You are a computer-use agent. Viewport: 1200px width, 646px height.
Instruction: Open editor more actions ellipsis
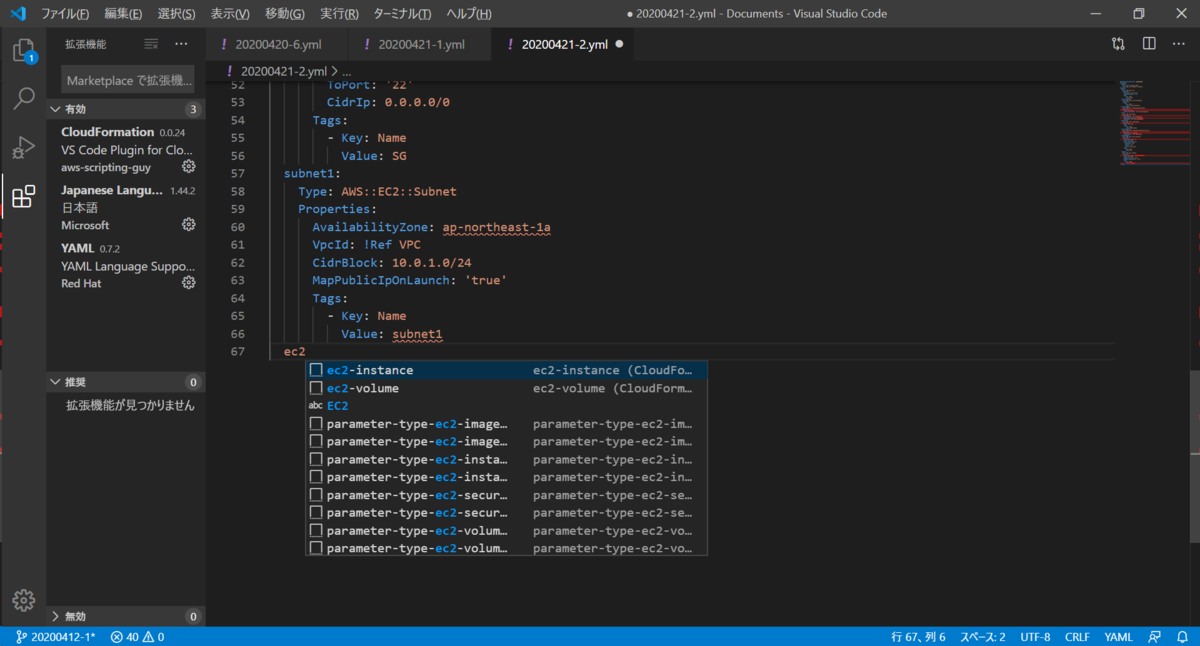[x=1180, y=44]
